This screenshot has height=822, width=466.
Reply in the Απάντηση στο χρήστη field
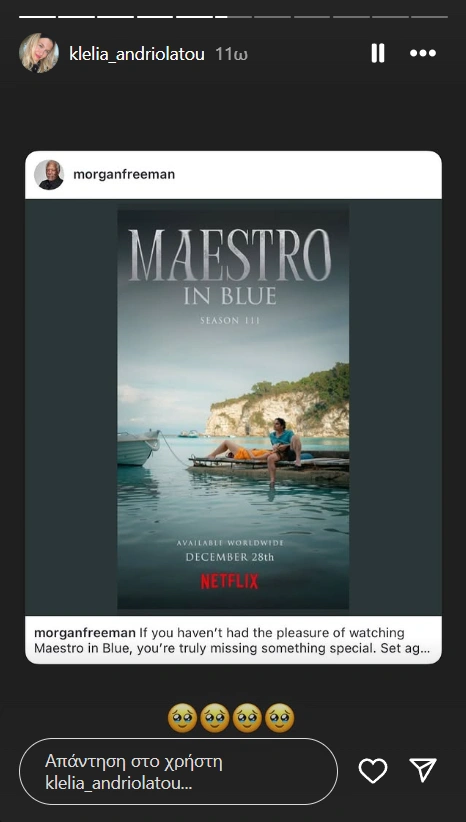(x=178, y=771)
